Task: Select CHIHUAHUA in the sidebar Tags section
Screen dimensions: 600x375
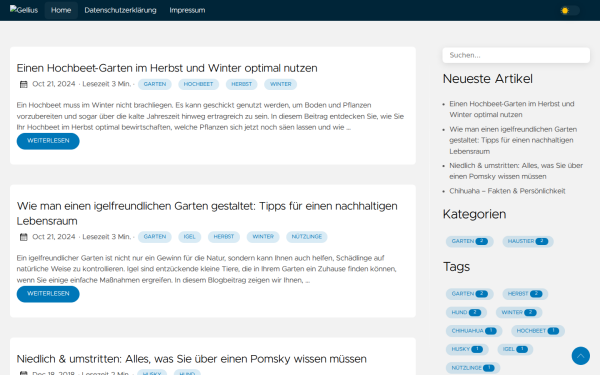Action: (474, 331)
